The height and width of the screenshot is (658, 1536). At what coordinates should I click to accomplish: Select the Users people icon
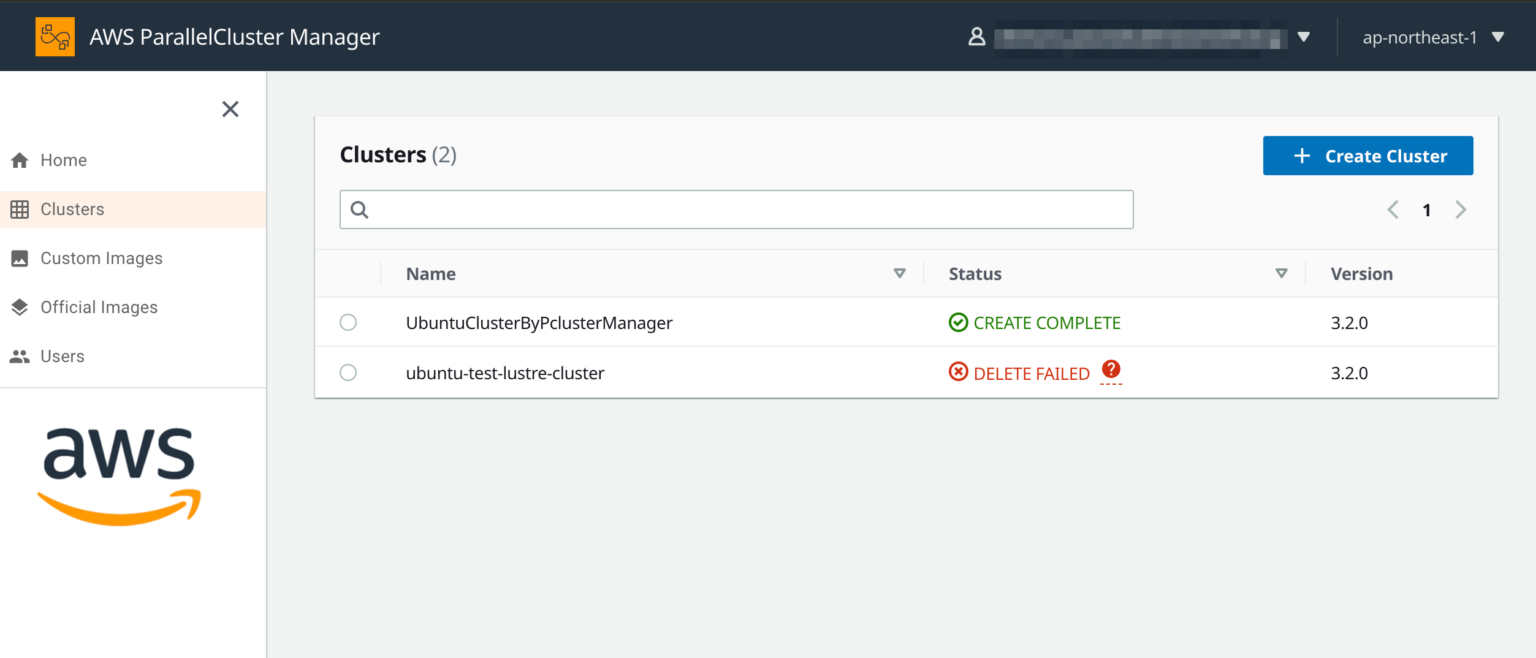[x=19, y=356]
